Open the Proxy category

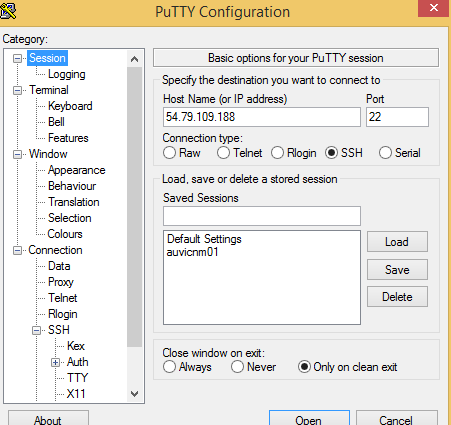pyautogui.click(x=60, y=282)
